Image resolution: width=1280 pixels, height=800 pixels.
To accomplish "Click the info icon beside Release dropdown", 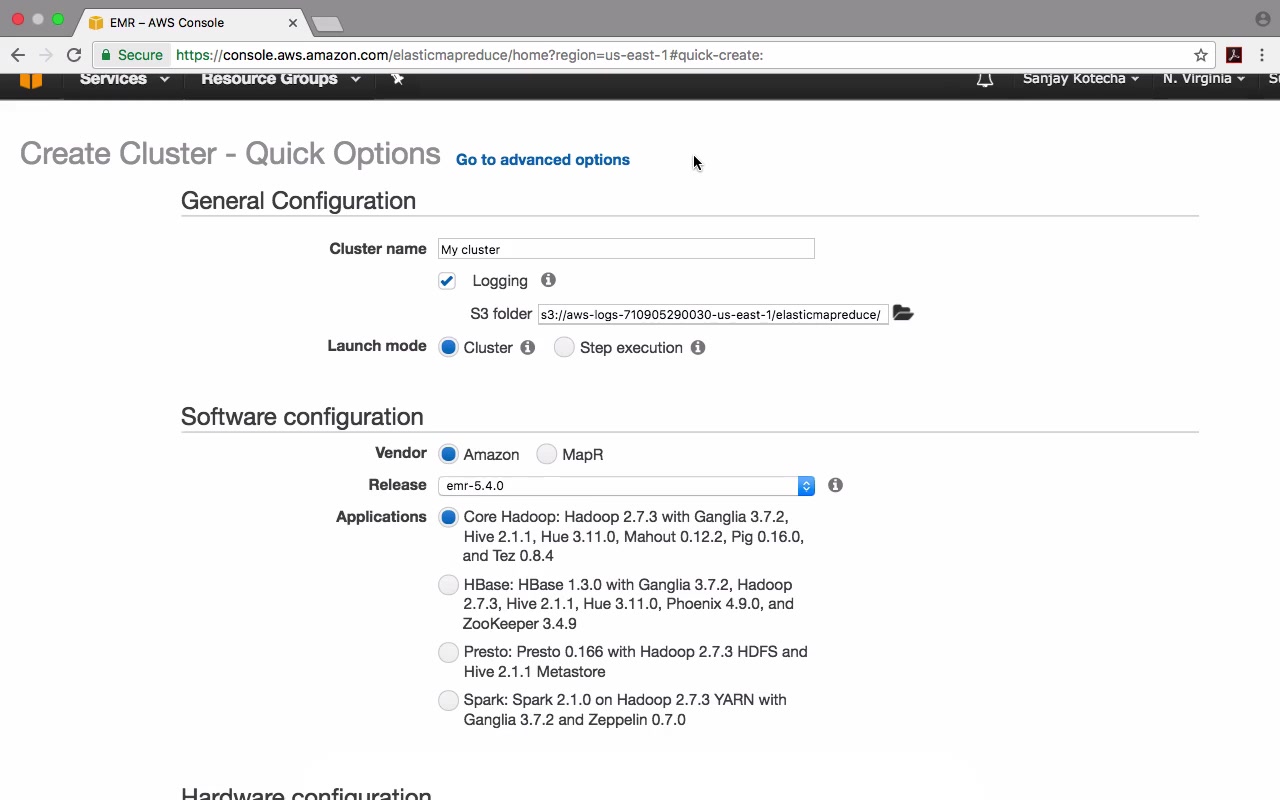I will pos(835,485).
